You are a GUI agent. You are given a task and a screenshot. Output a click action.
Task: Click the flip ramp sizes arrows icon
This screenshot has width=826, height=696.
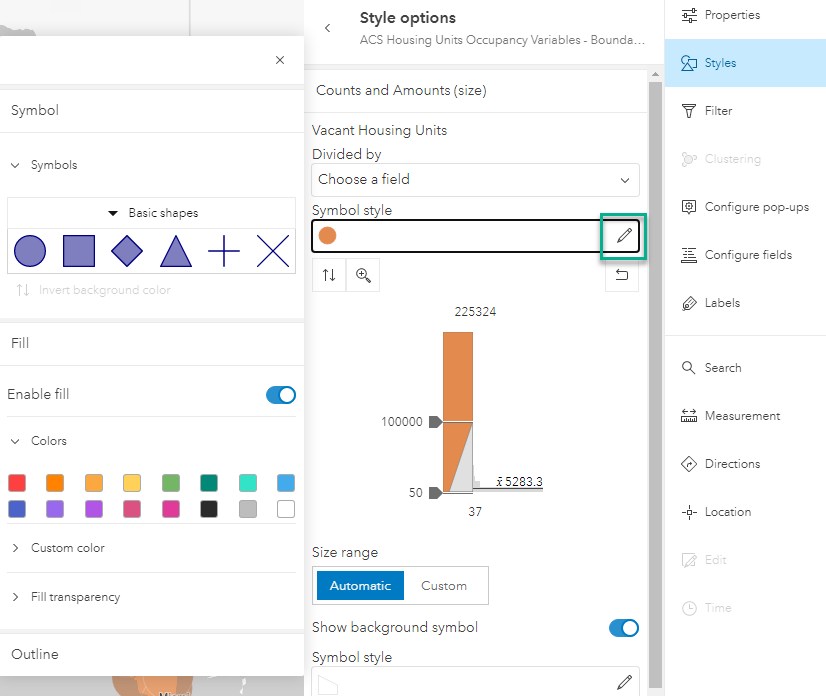(x=329, y=275)
